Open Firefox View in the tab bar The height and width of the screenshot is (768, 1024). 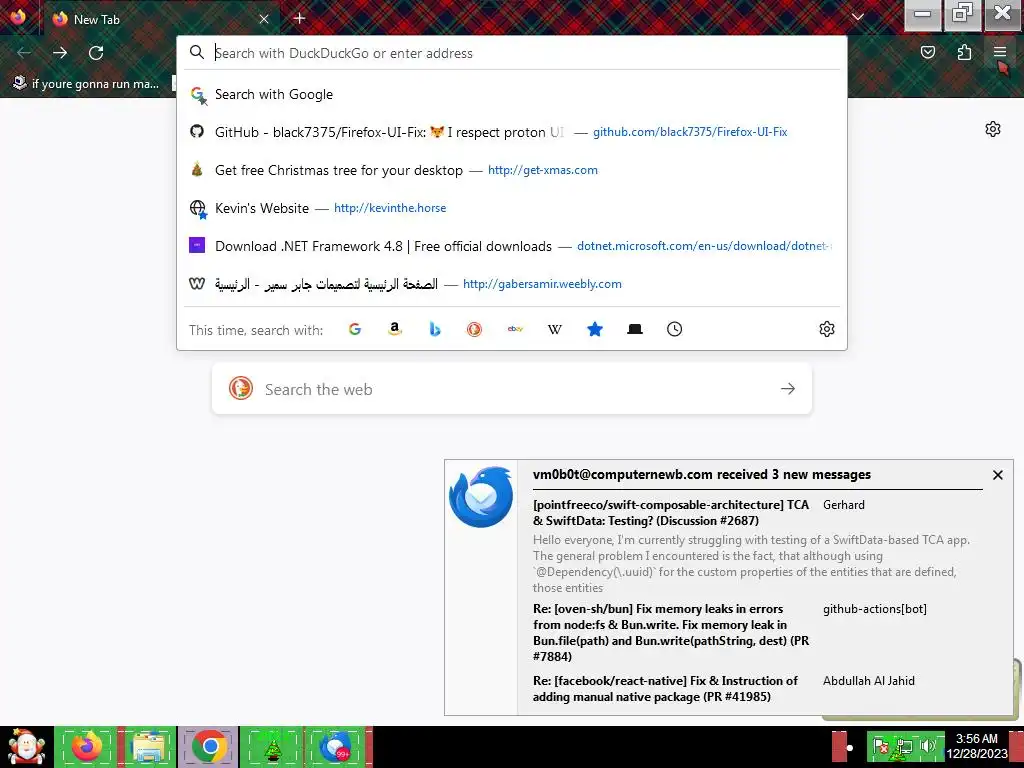click(18, 17)
